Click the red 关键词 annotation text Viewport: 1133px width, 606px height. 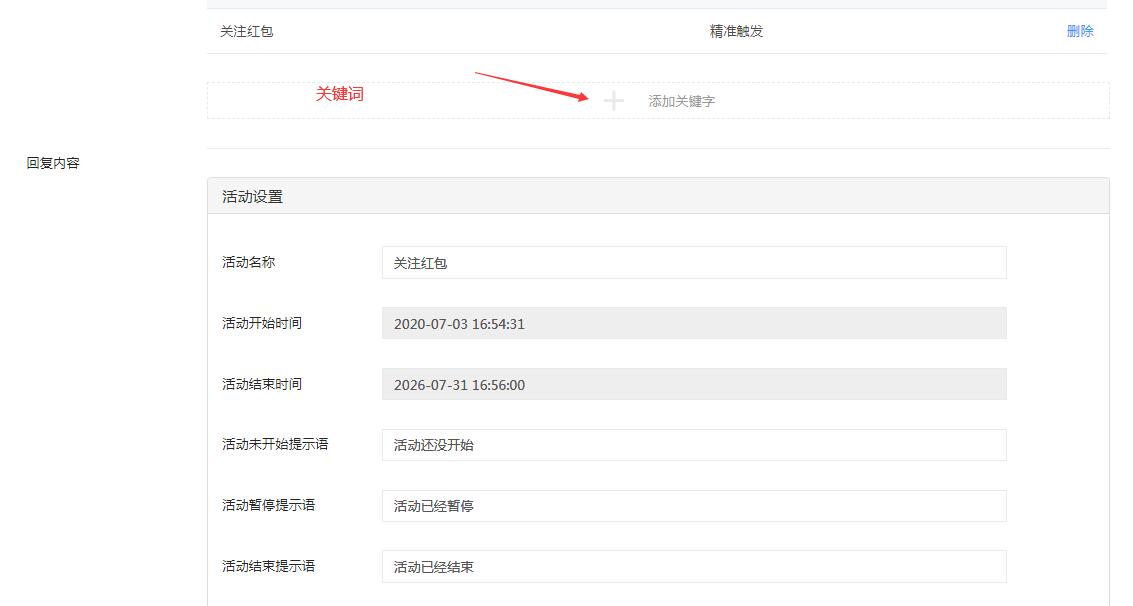click(x=340, y=94)
